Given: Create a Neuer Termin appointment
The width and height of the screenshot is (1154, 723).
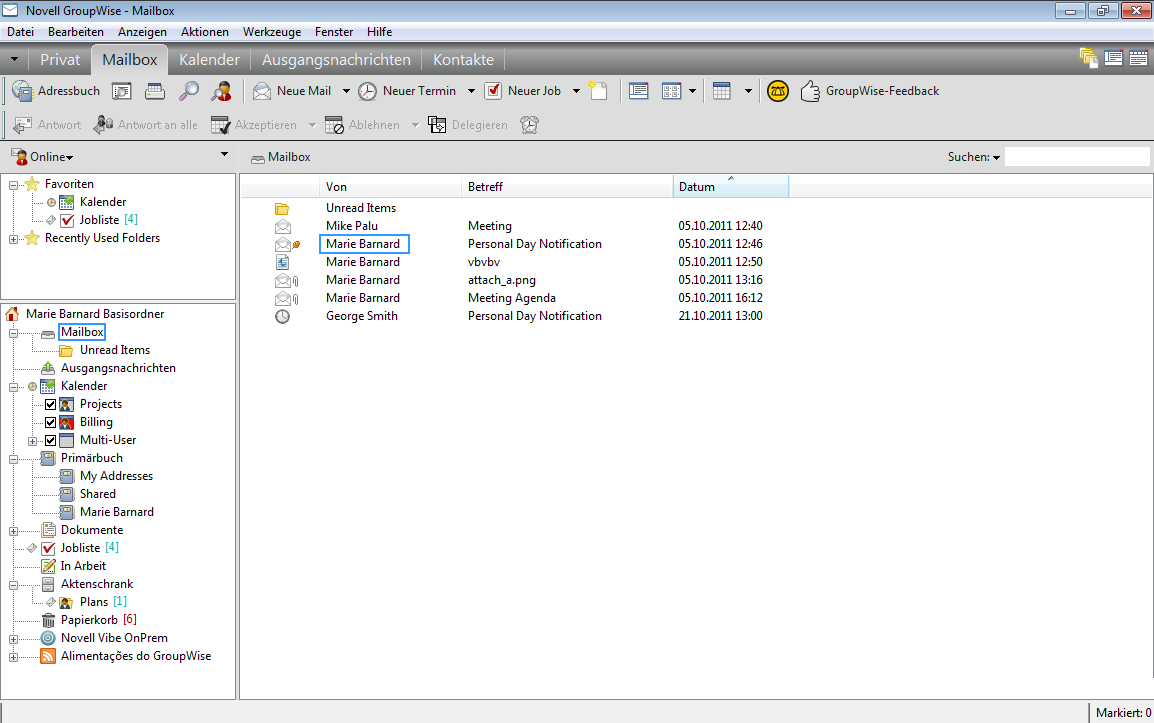Looking at the screenshot, I should tap(407, 91).
